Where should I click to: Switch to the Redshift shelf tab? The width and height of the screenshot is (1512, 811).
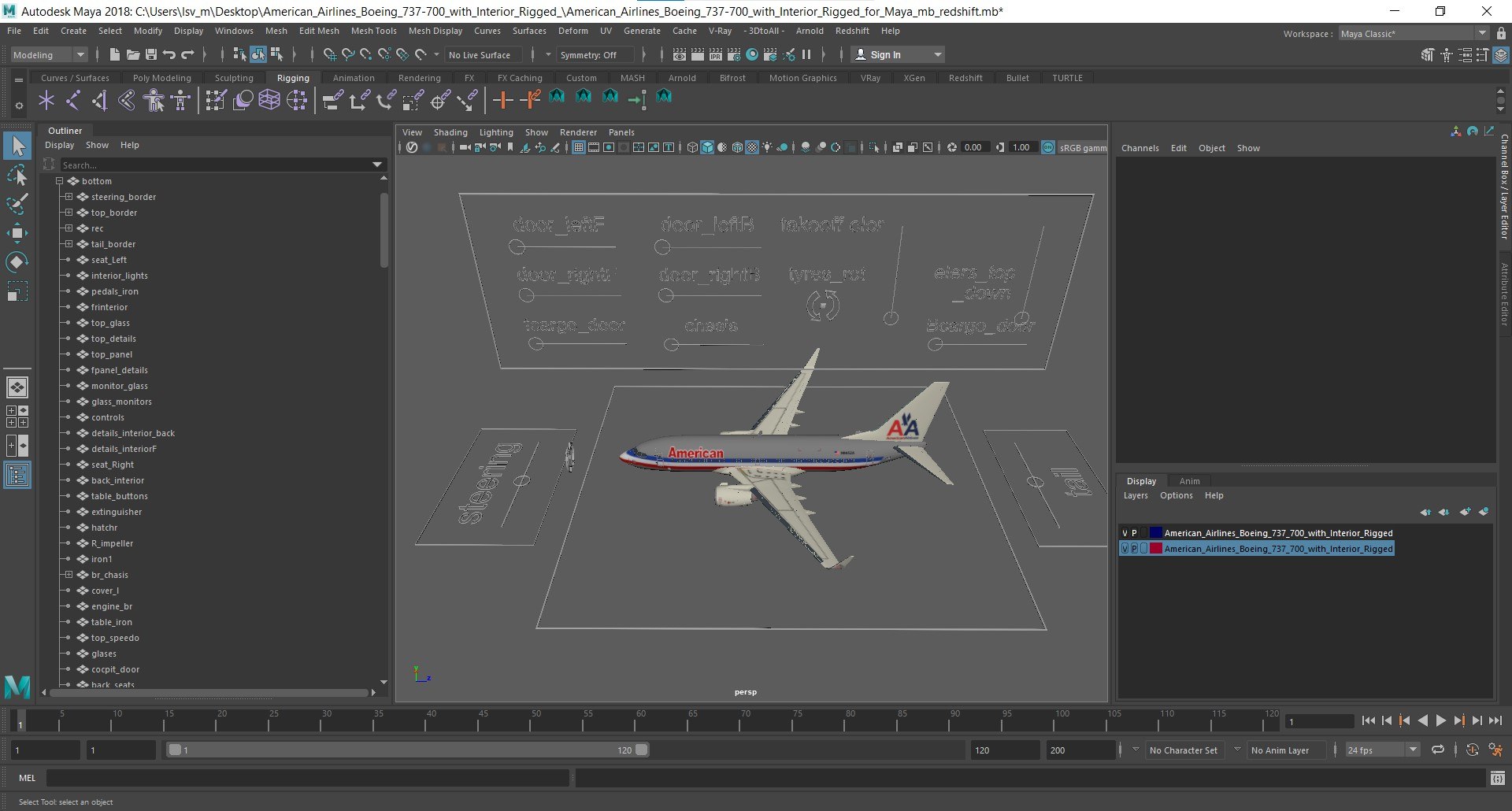[965, 78]
